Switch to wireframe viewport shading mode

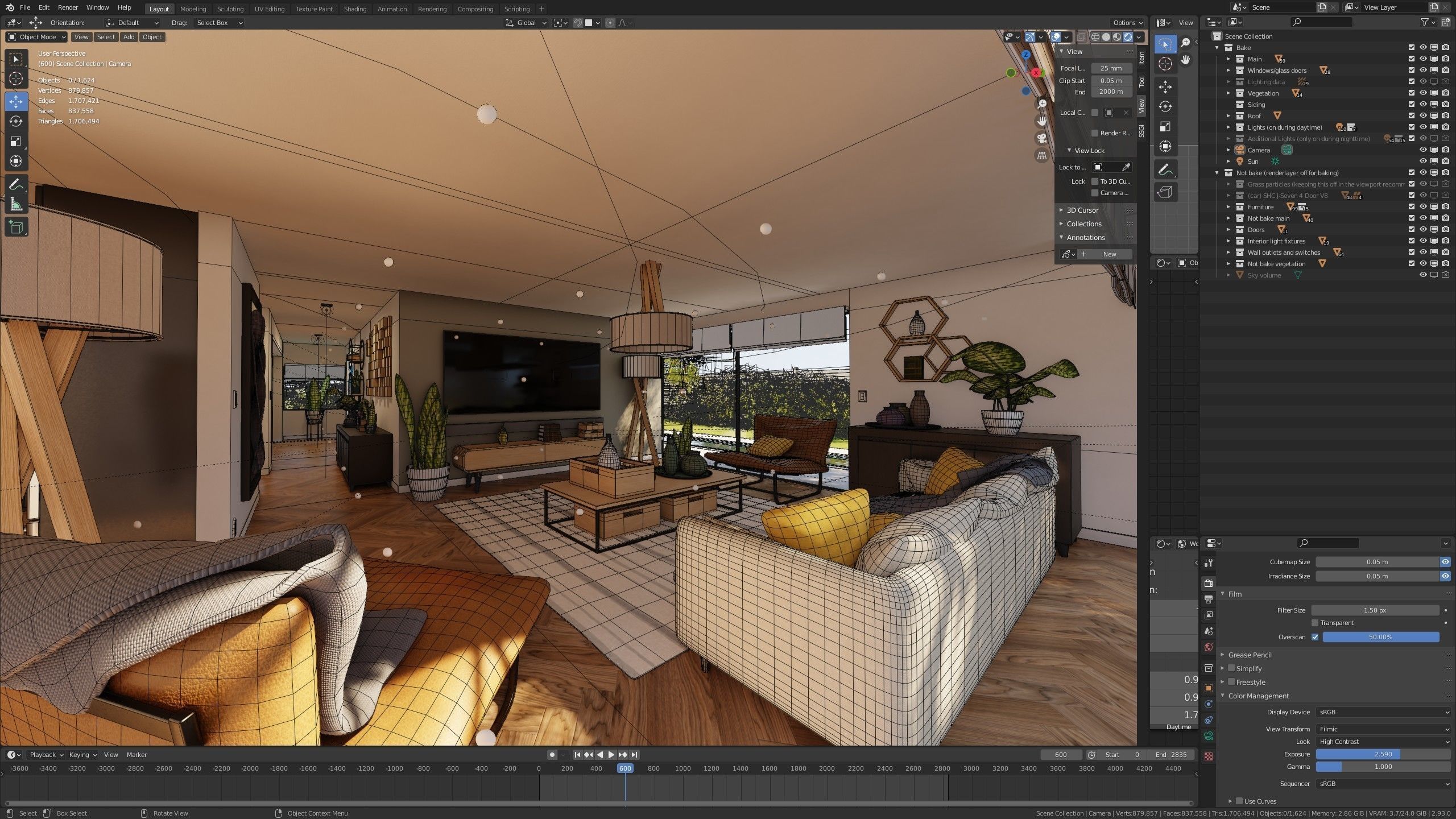[1095, 37]
